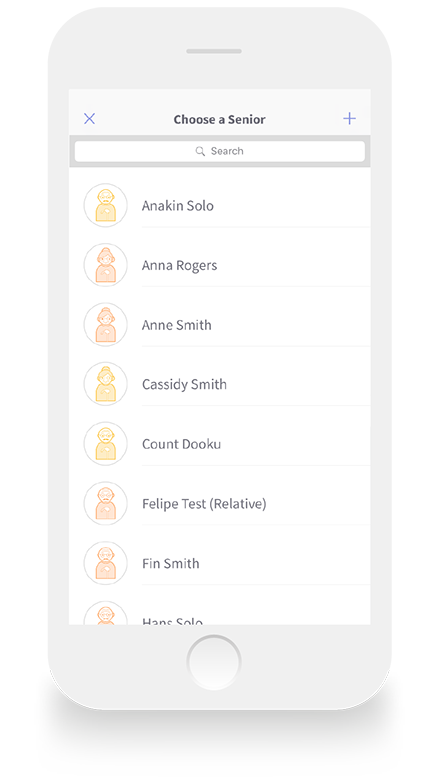
Task: Select Felipe Test (Relative) name
Action: (x=204, y=504)
